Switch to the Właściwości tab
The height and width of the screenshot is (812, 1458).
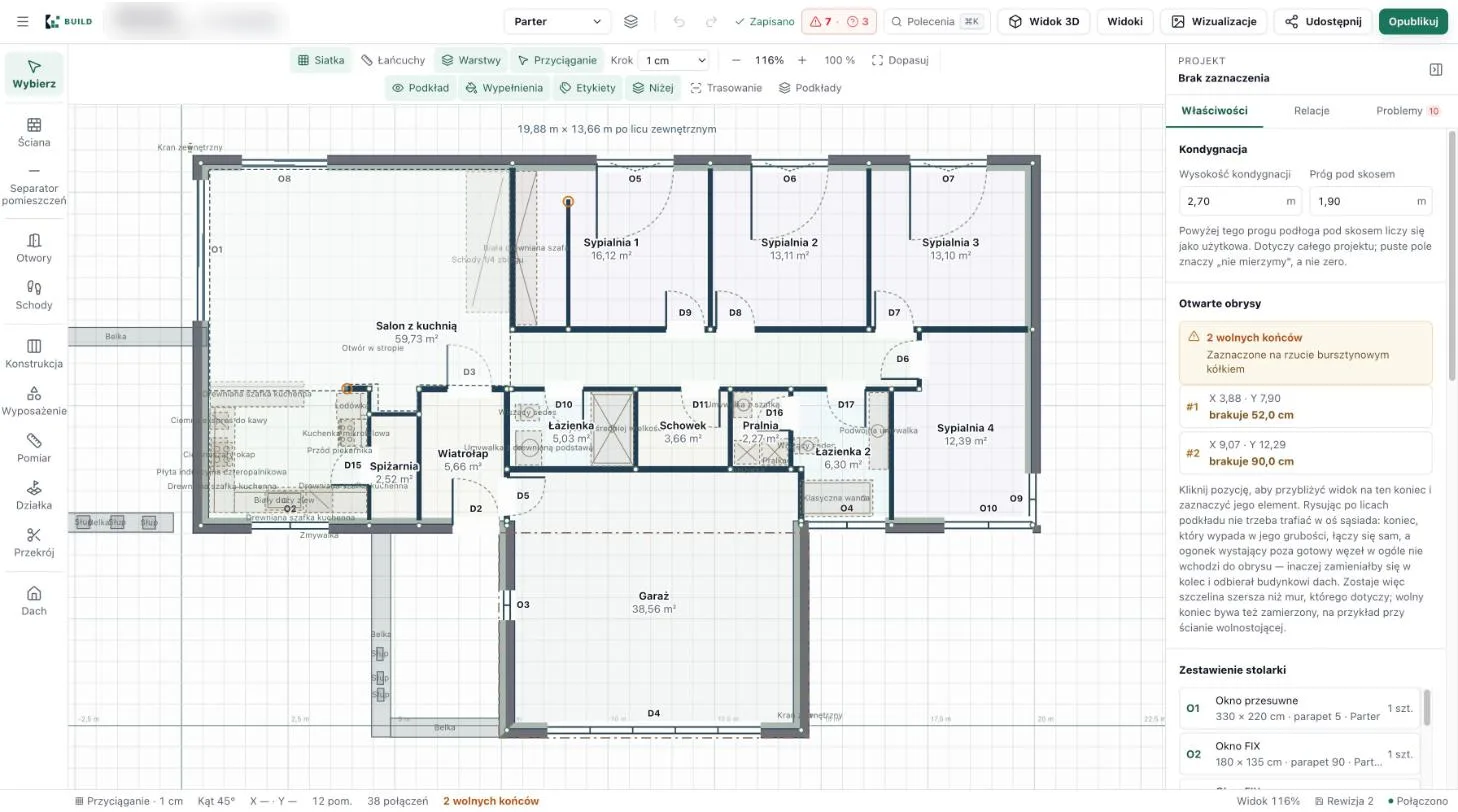coord(1214,111)
